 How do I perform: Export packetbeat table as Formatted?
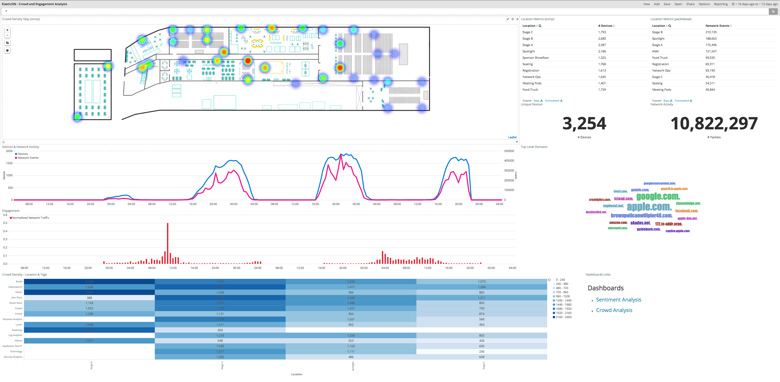point(683,100)
